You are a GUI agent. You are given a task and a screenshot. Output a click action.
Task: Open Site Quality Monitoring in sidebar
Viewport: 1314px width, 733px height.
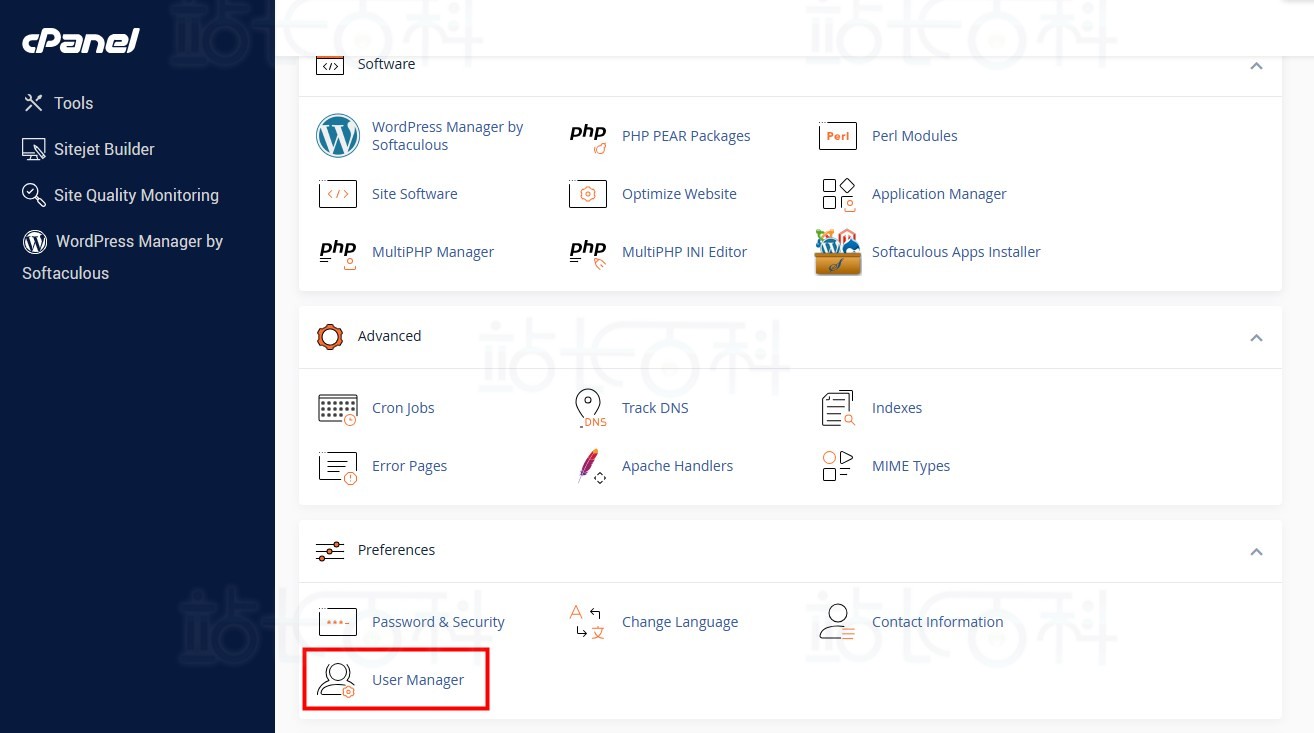pos(136,195)
